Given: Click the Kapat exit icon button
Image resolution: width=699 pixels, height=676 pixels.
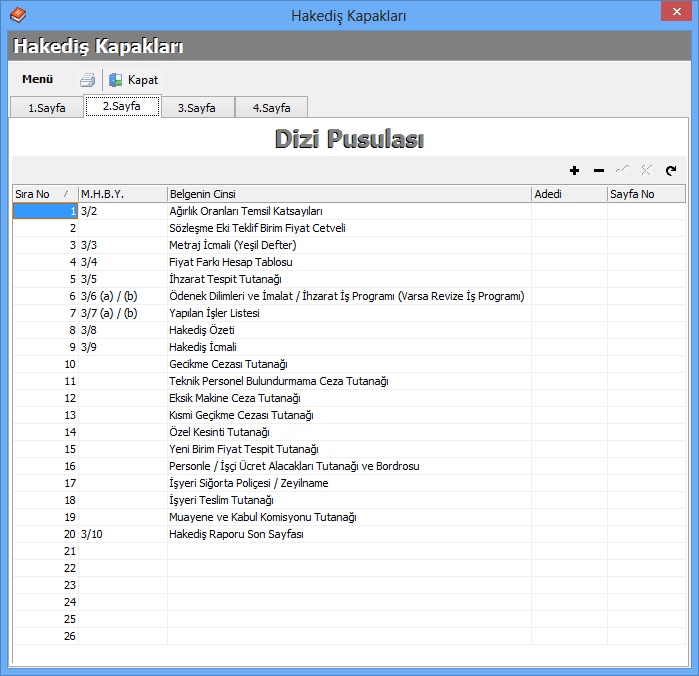Looking at the screenshot, I should [x=116, y=80].
